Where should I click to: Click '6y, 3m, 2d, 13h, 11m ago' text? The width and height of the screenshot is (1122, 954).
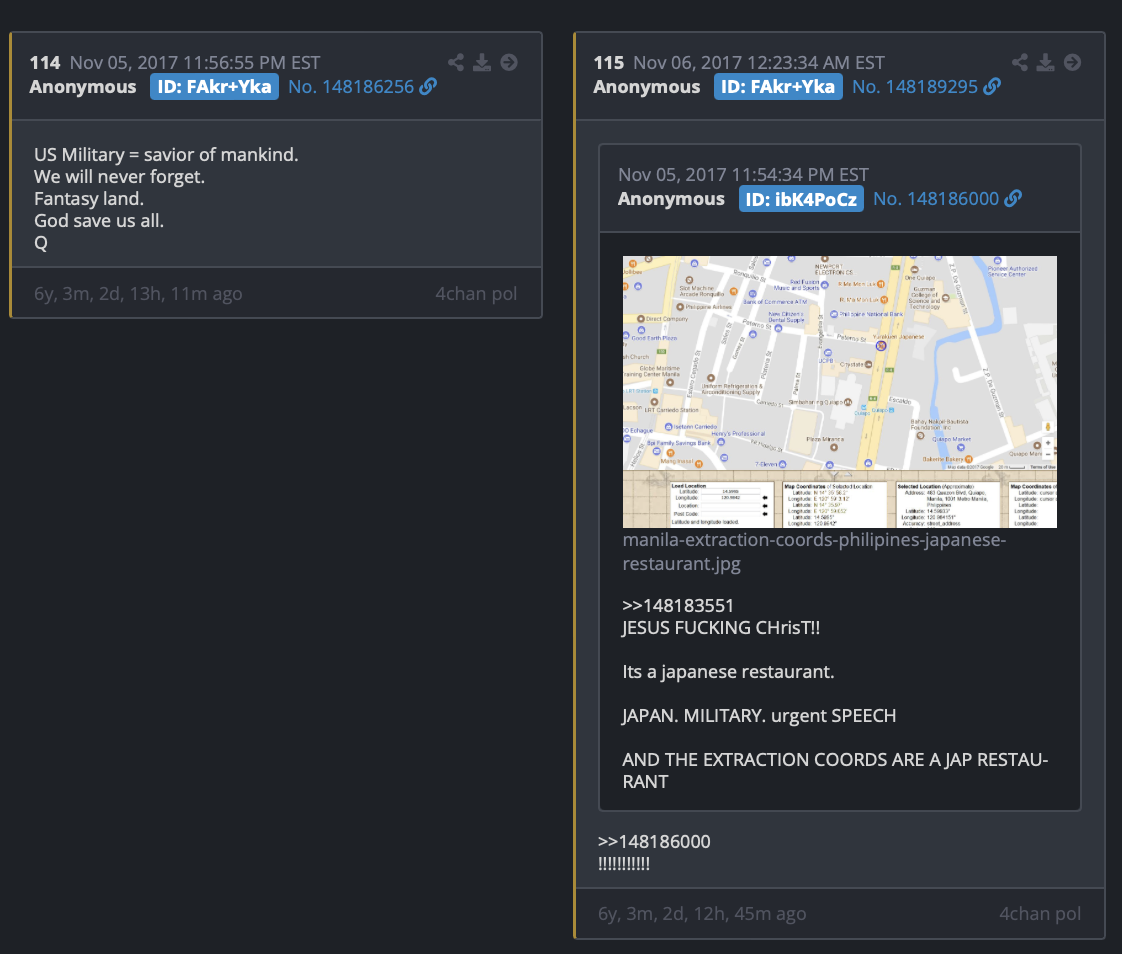tap(138, 294)
